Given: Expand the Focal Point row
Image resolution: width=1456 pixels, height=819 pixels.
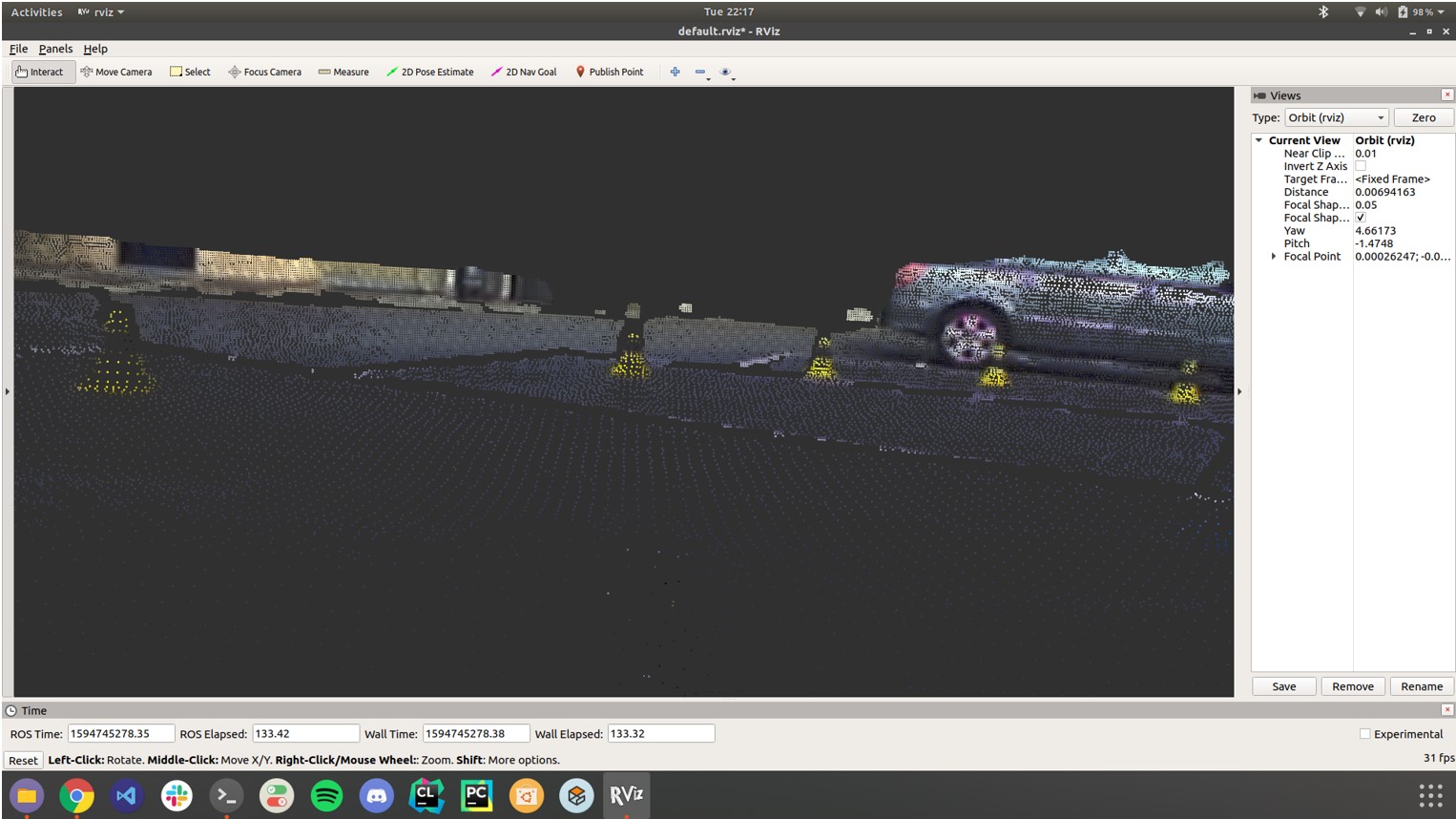Looking at the screenshot, I should (1274, 257).
